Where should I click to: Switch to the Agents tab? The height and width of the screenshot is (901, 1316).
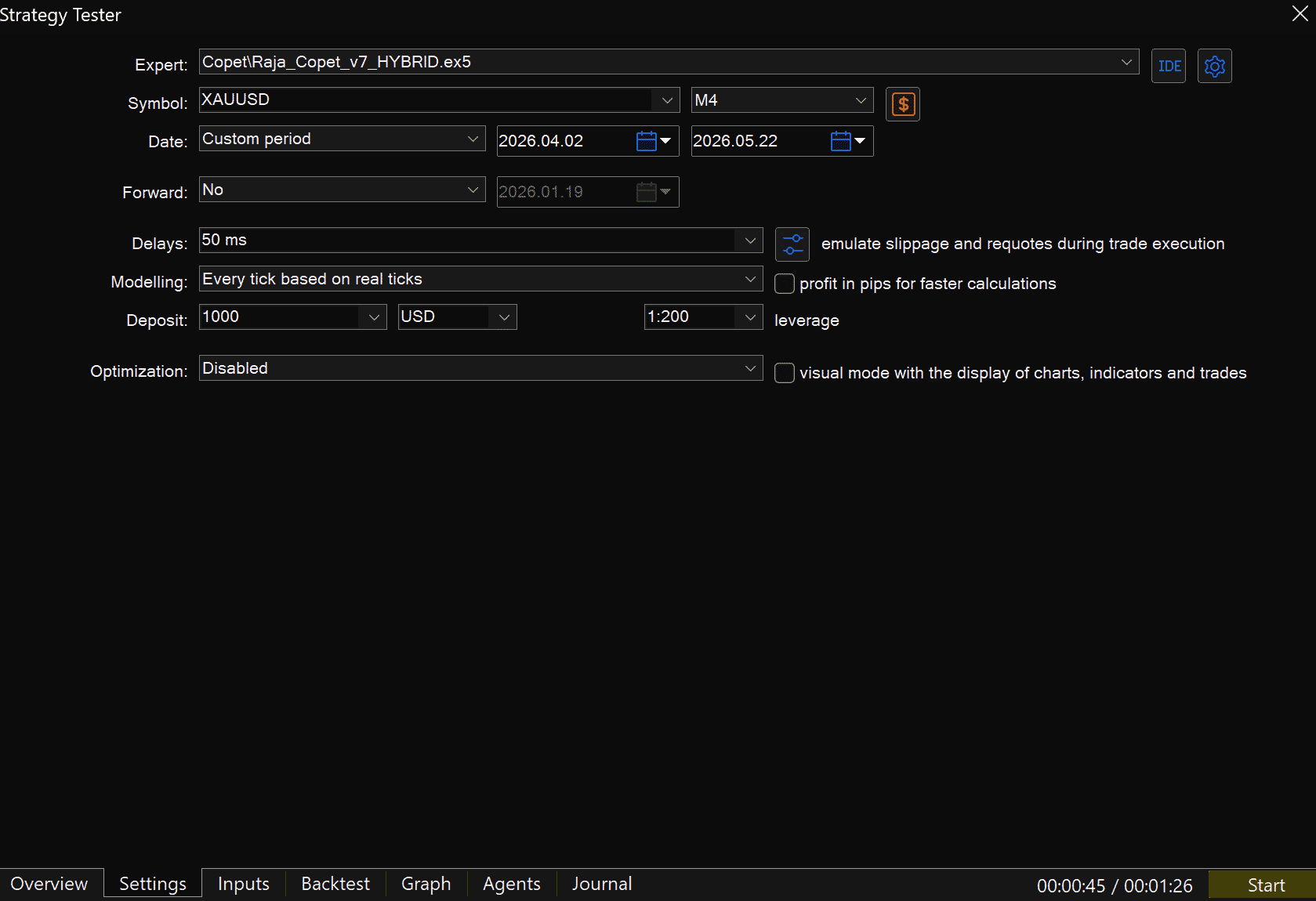pyautogui.click(x=512, y=884)
